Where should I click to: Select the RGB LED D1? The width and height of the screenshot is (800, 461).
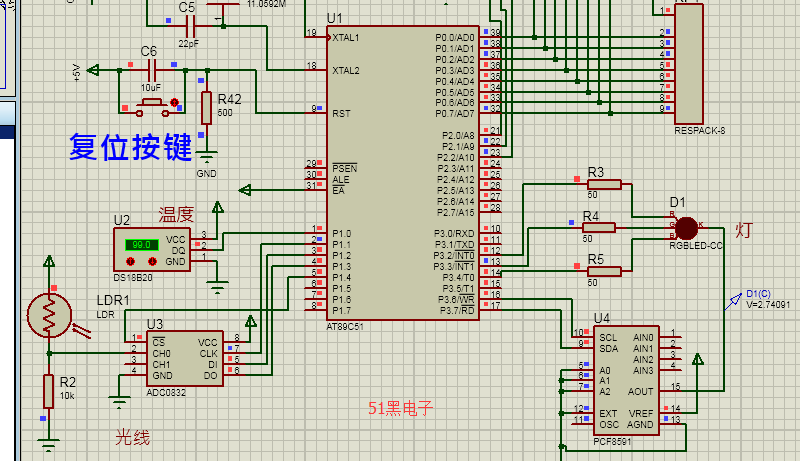click(686, 226)
